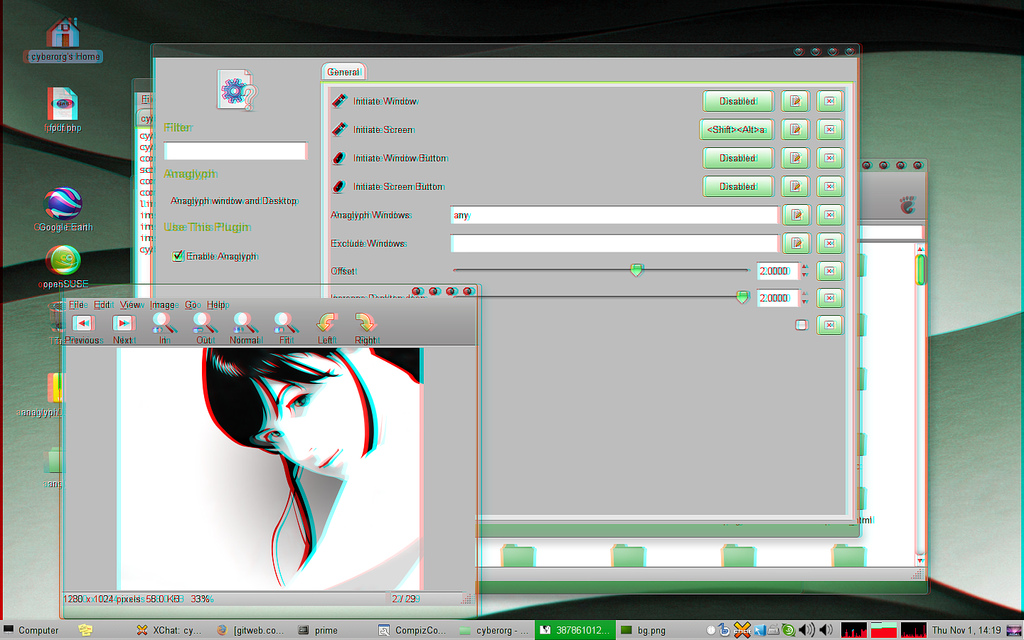The image size is (1024, 640).
Task: Rotate the image Right
Action: pyautogui.click(x=366, y=328)
